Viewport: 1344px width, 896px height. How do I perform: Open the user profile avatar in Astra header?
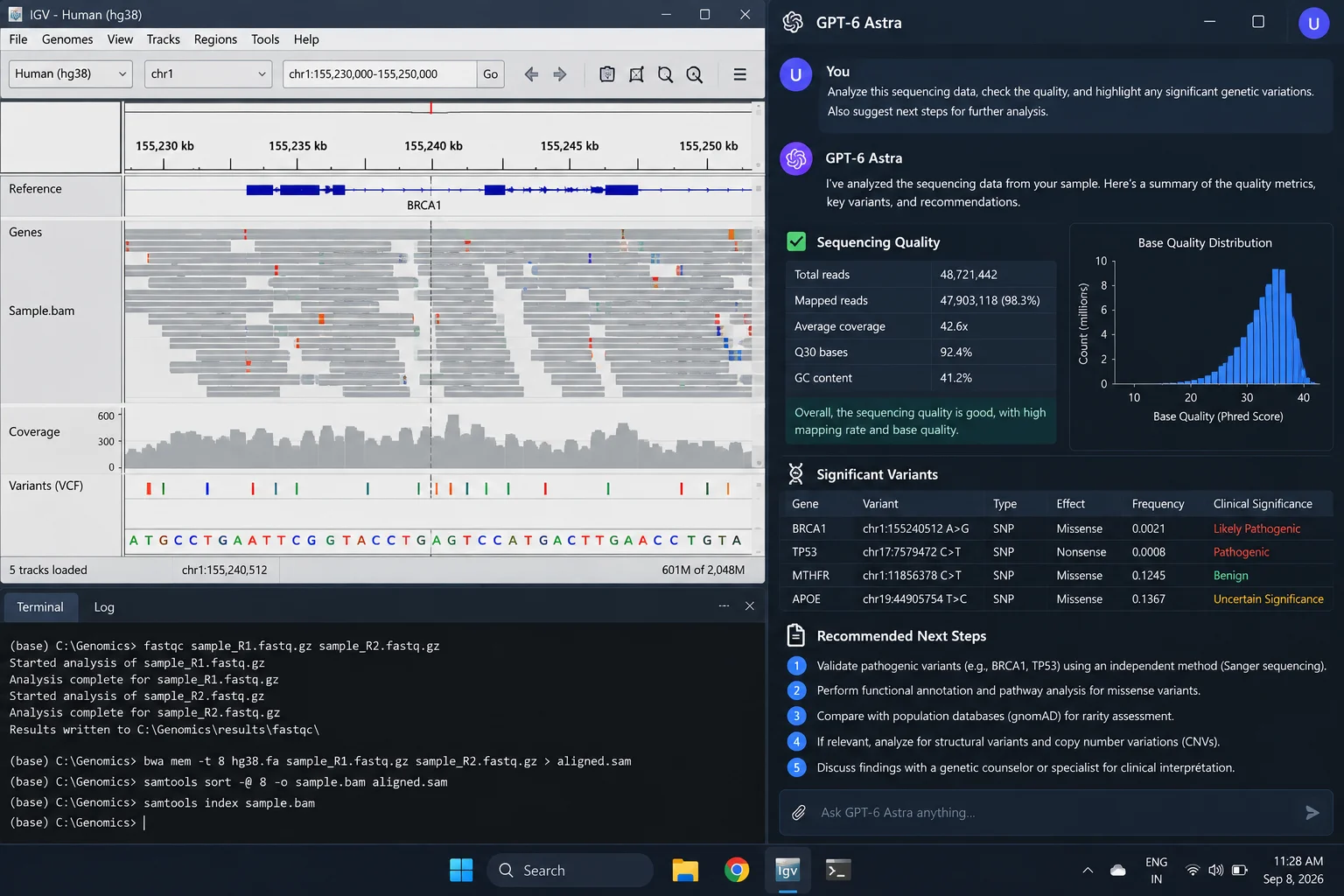[1313, 24]
